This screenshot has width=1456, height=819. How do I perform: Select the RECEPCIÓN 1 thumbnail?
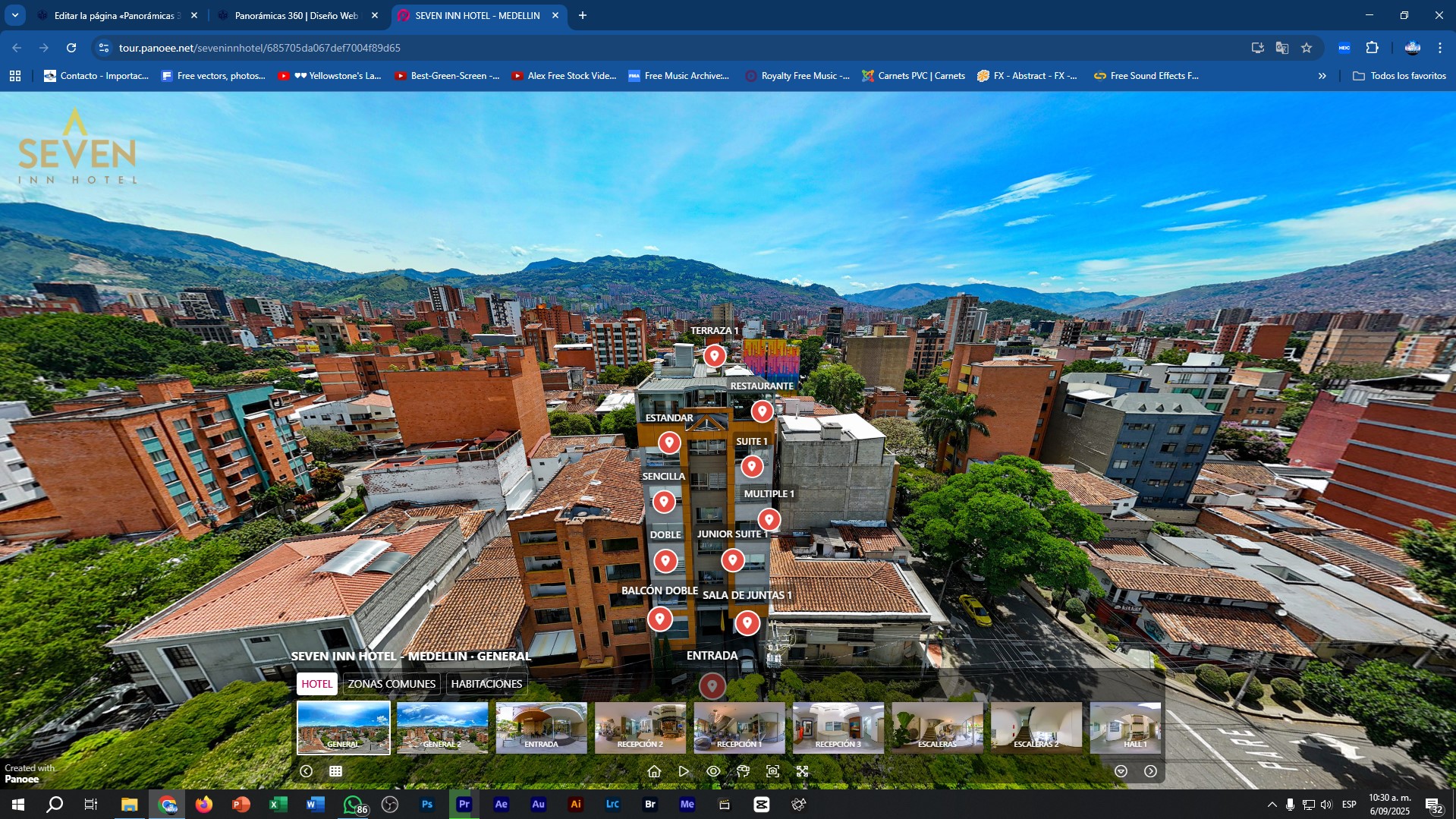tap(739, 727)
